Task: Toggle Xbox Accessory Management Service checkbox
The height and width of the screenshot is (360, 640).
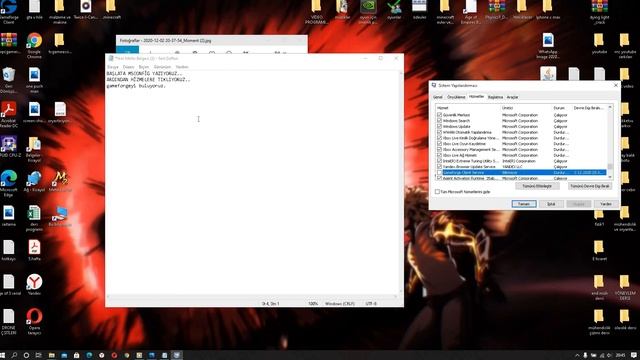Action: 439,149
